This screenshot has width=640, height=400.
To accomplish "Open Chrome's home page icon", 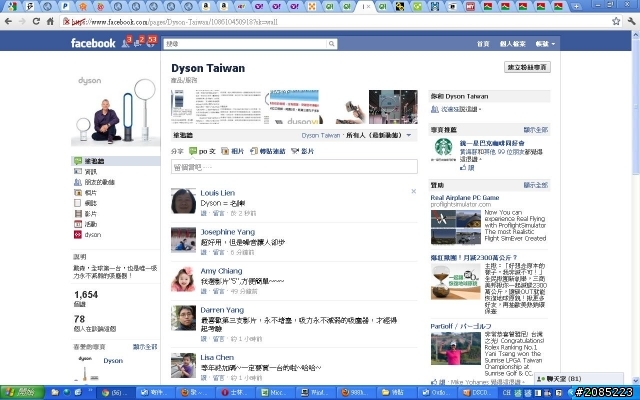I will [x=50, y=21].
